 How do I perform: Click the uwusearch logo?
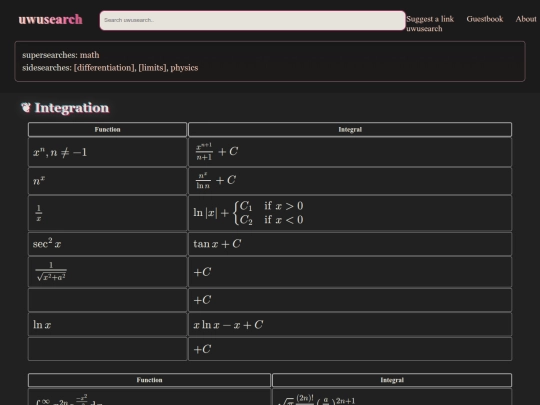click(x=50, y=20)
